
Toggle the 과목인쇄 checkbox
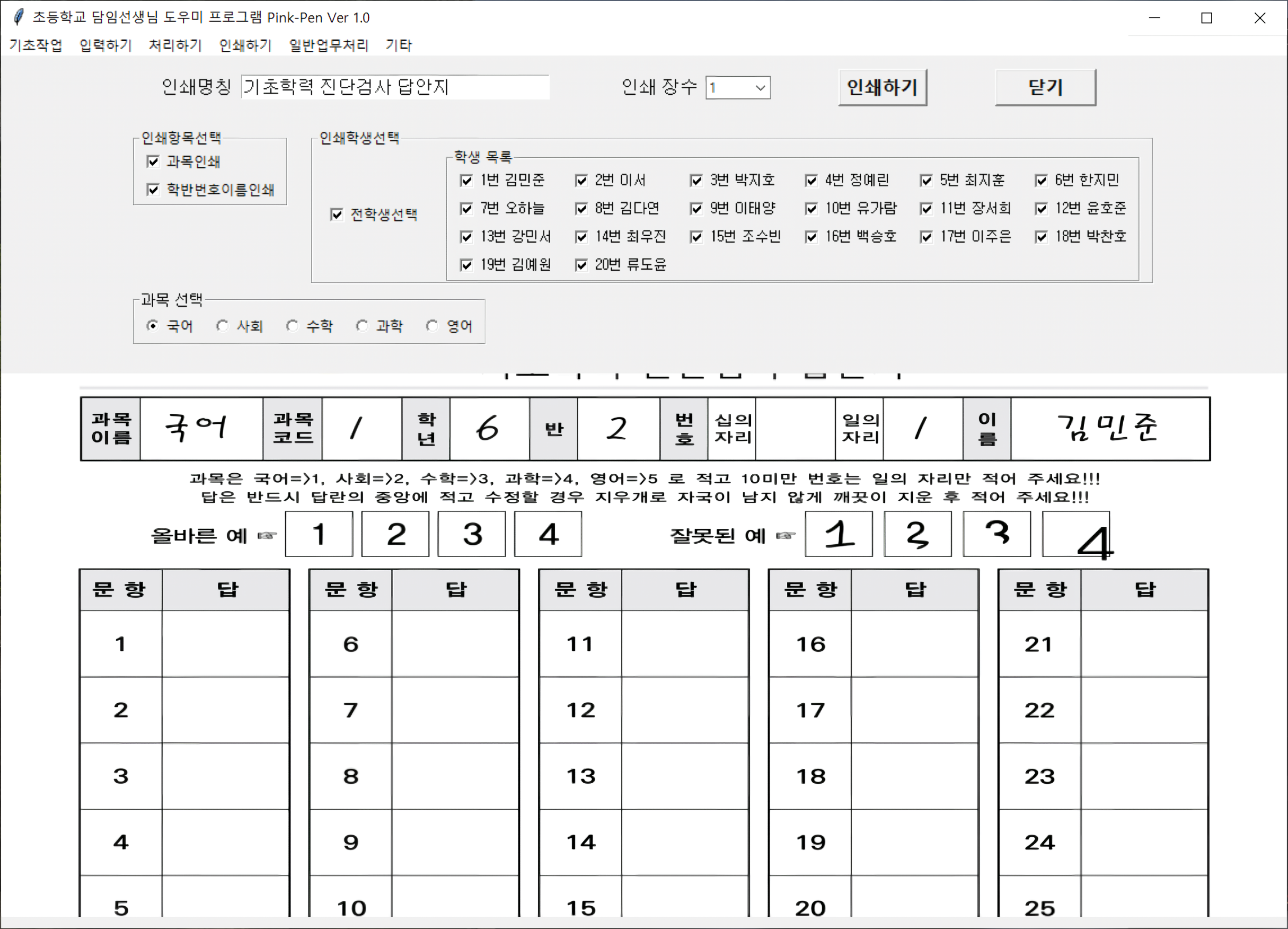153,161
